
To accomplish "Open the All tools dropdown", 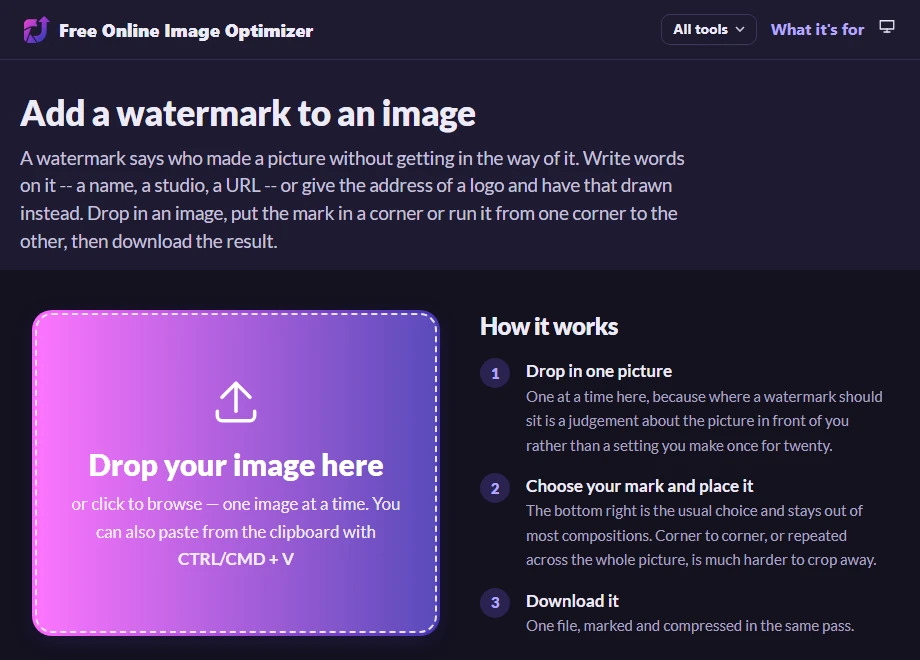I will coord(709,29).
